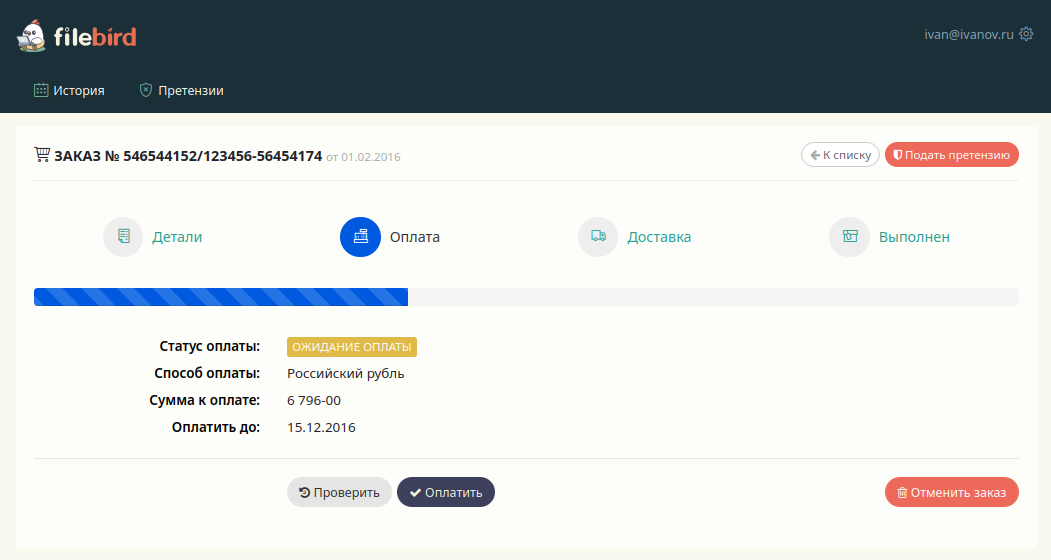Image resolution: width=1051 pixels, height=560 pixels.
Task: Click the Доставка truck step icon
Action: coord(598,237)
